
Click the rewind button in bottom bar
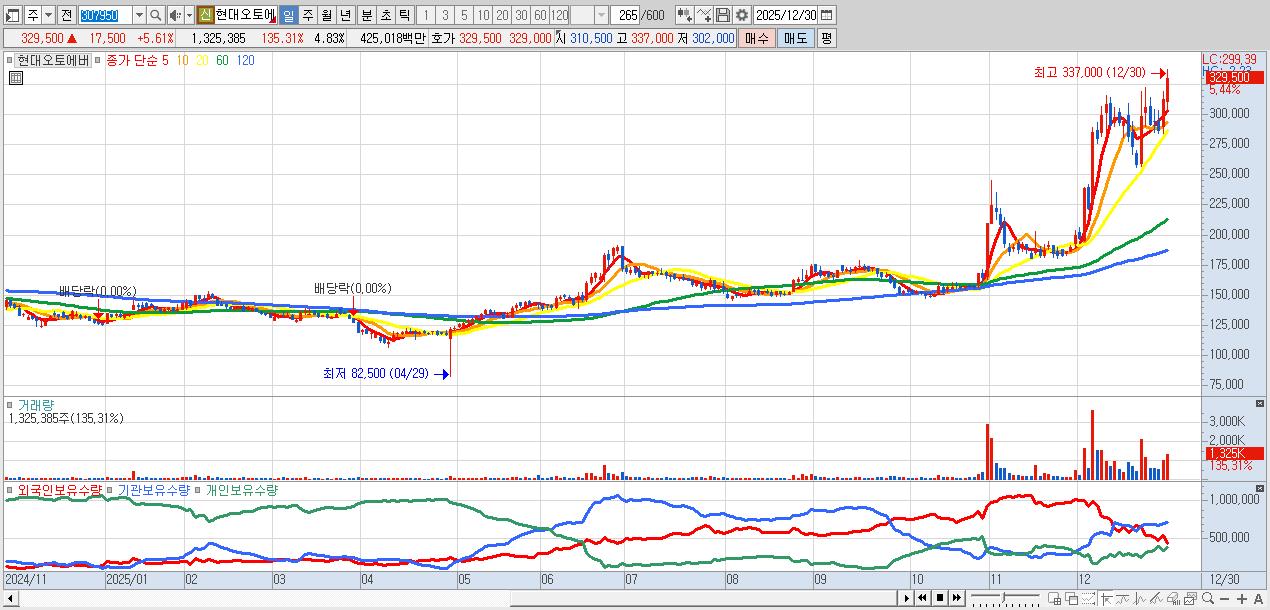pyautogui.click(x=922, y=598)
